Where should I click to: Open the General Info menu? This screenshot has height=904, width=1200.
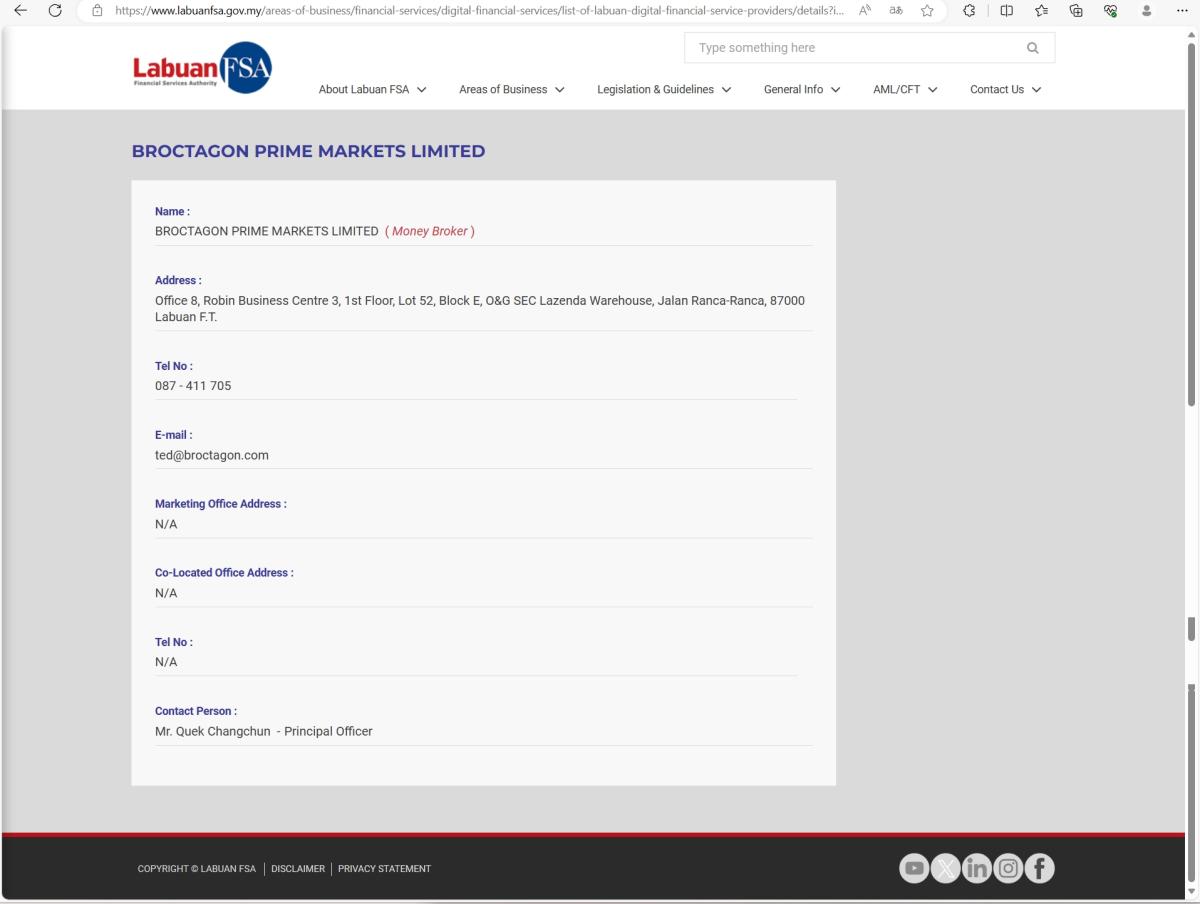pyautogui.click(x=801, y=90)
